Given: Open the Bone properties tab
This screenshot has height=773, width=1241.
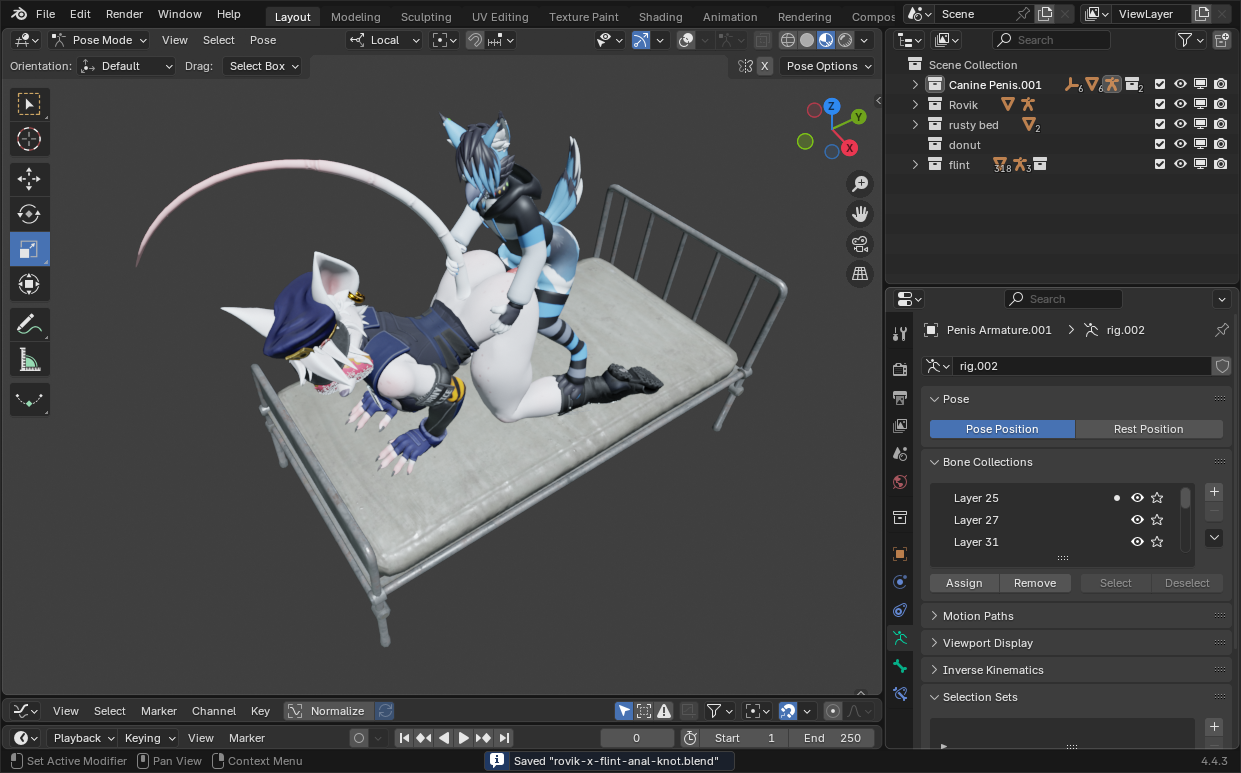Looking at the screenshot, I should [900, 665].
